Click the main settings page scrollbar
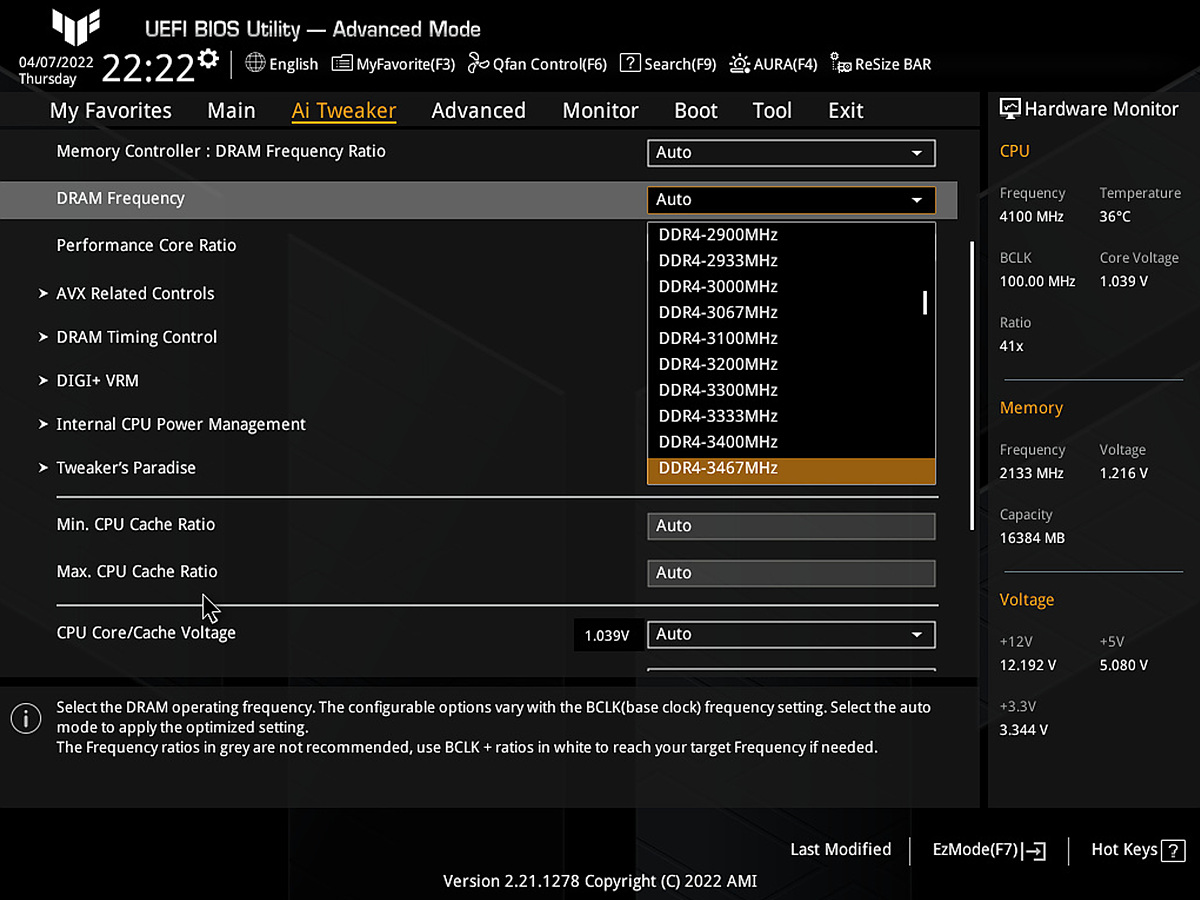Viewport: 1200px width, 900px height. point(970,385)
